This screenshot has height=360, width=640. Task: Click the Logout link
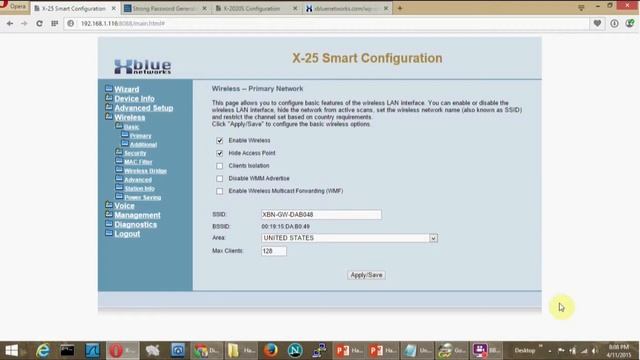tap(127, 234)
